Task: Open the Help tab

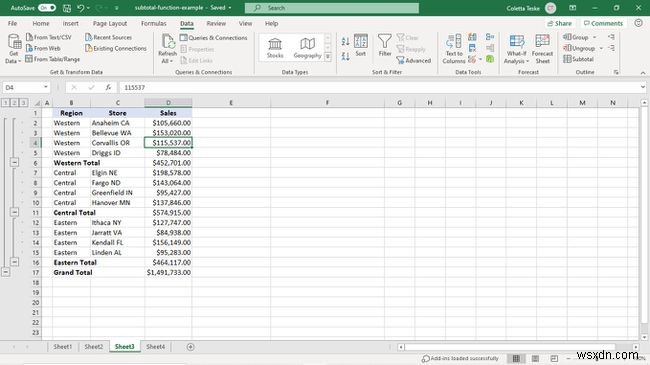Action: click(x=271, y=23)
